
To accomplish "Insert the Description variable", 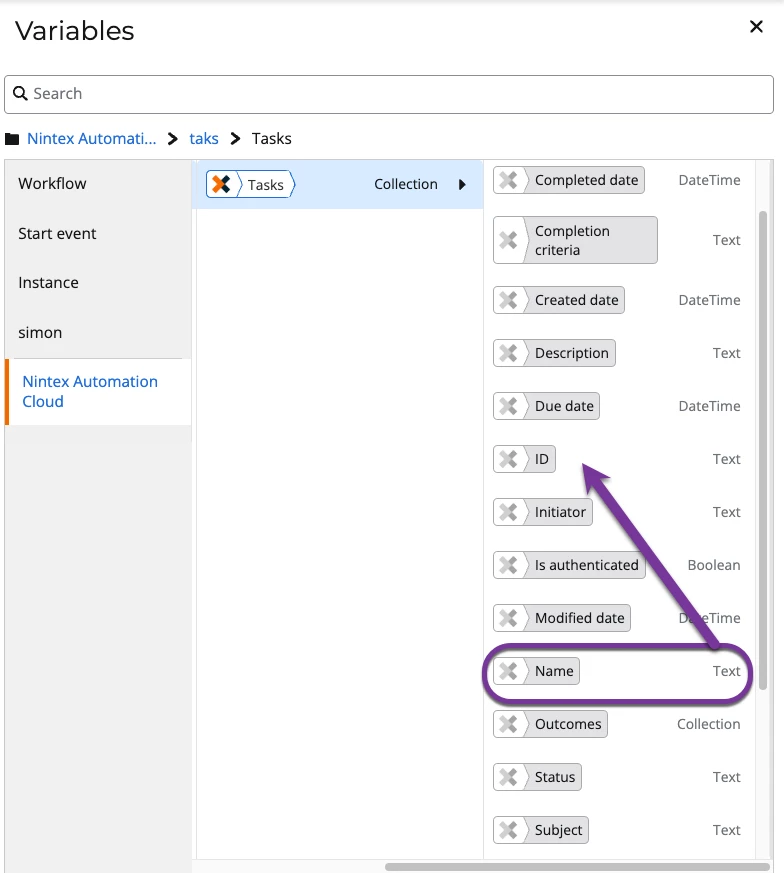I will tap(554, 353).
